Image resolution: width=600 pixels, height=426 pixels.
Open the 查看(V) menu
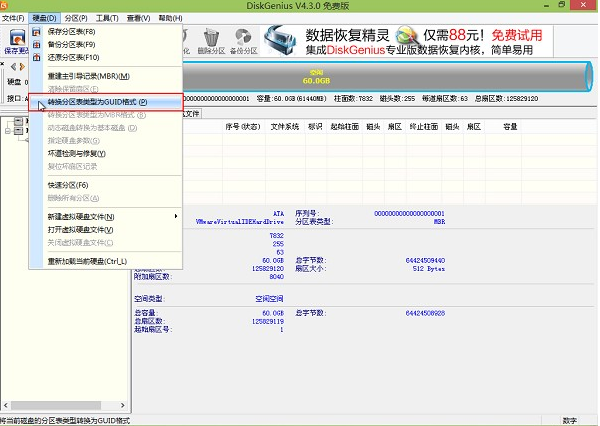(139, 18)
